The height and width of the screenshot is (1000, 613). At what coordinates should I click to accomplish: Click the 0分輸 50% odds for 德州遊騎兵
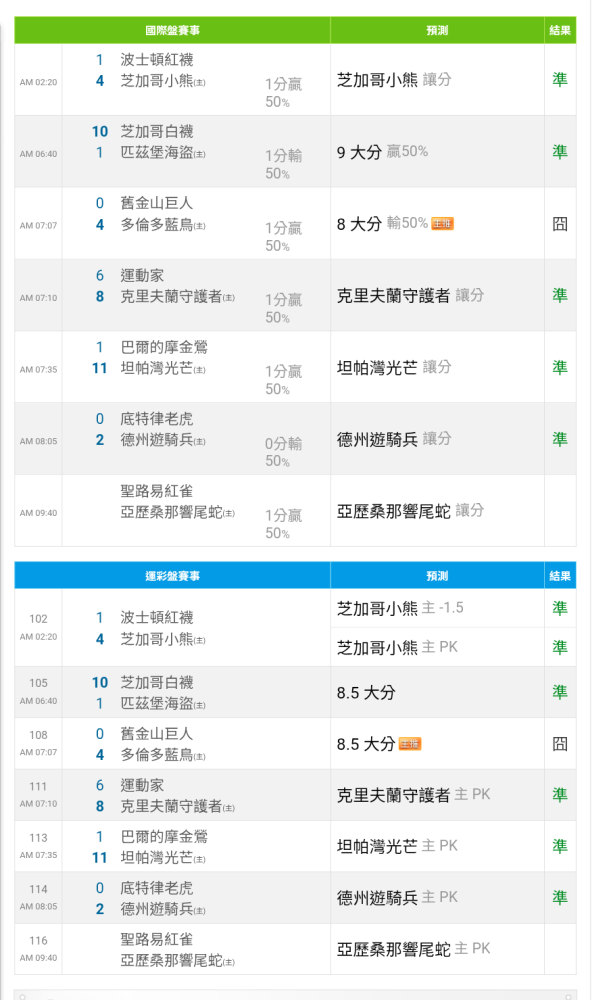(x=283, y=452)
